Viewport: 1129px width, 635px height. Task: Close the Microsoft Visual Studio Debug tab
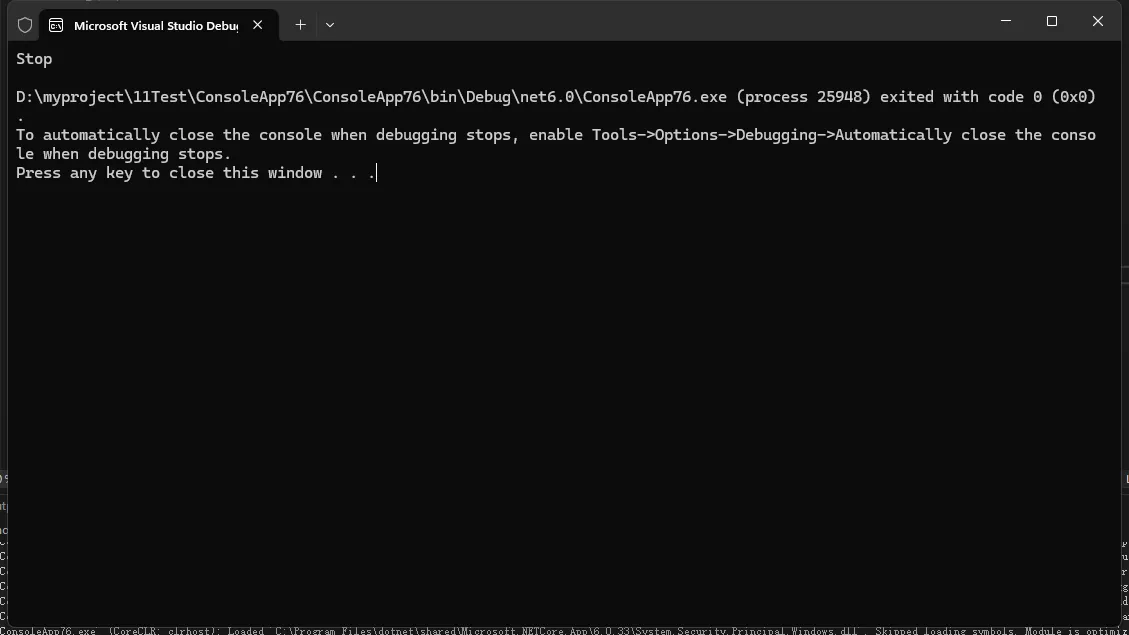click(x=258, y=25)
